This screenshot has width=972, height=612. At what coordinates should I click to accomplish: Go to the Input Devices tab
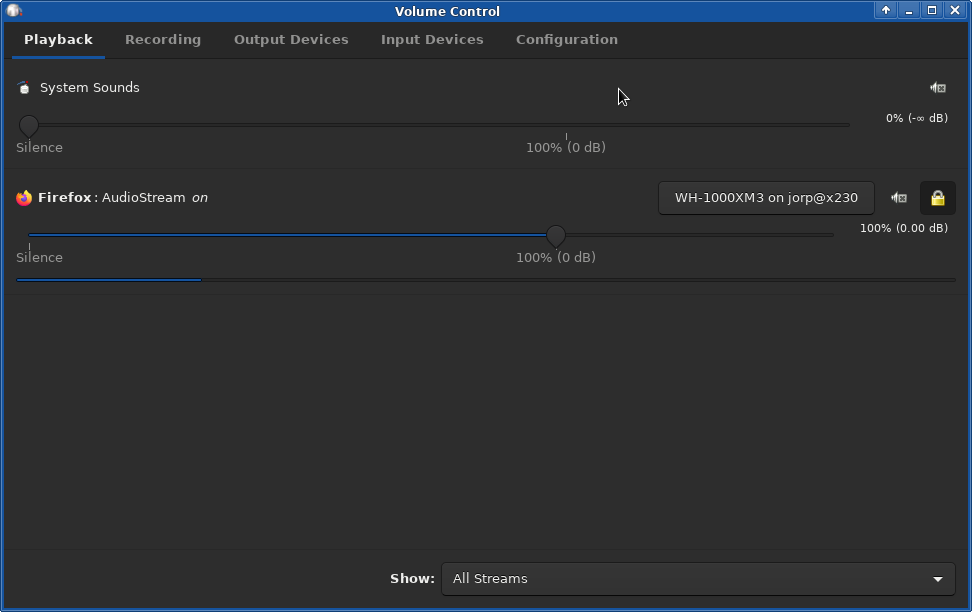(432, 40)
